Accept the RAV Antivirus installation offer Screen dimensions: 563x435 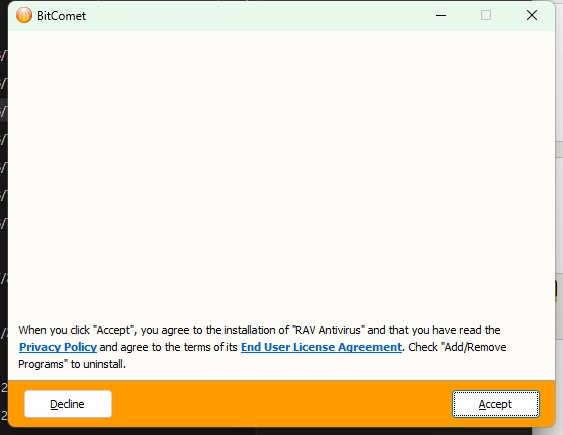tap(495, 404)
